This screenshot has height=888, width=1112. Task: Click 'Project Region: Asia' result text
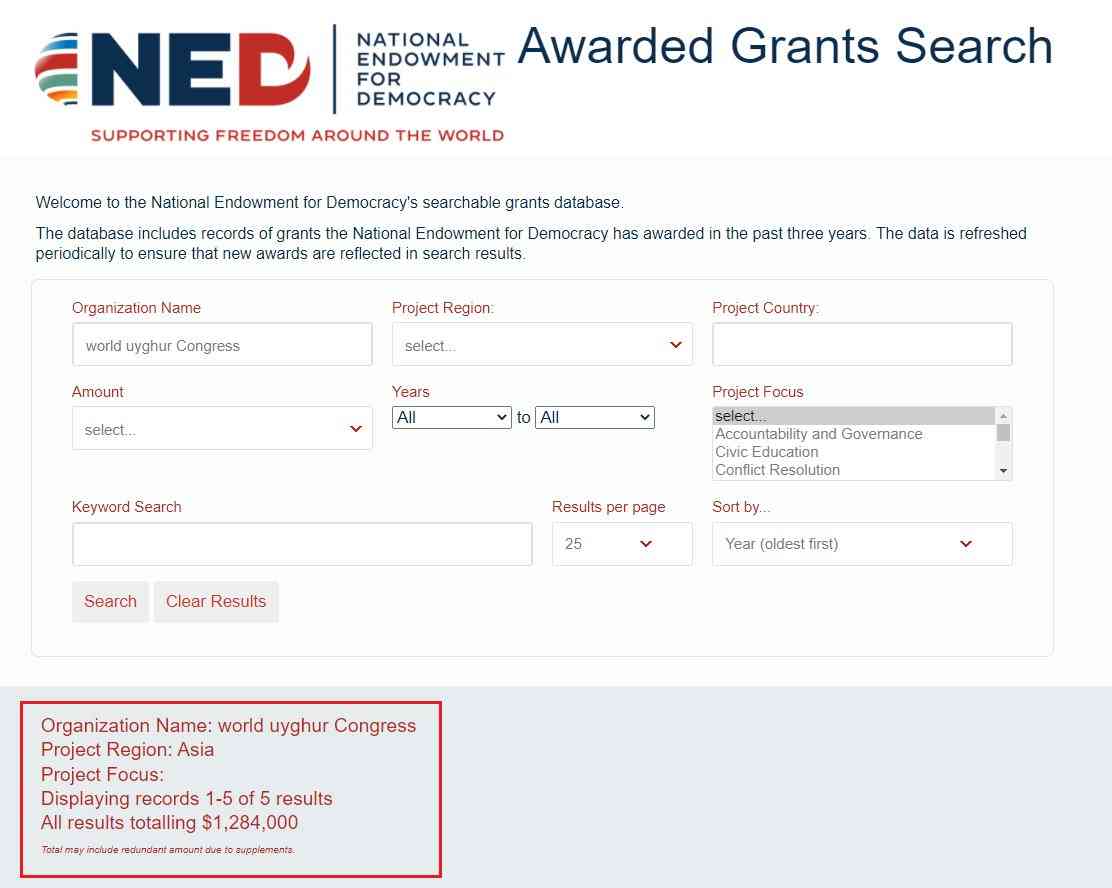click(x=128, y=750)
